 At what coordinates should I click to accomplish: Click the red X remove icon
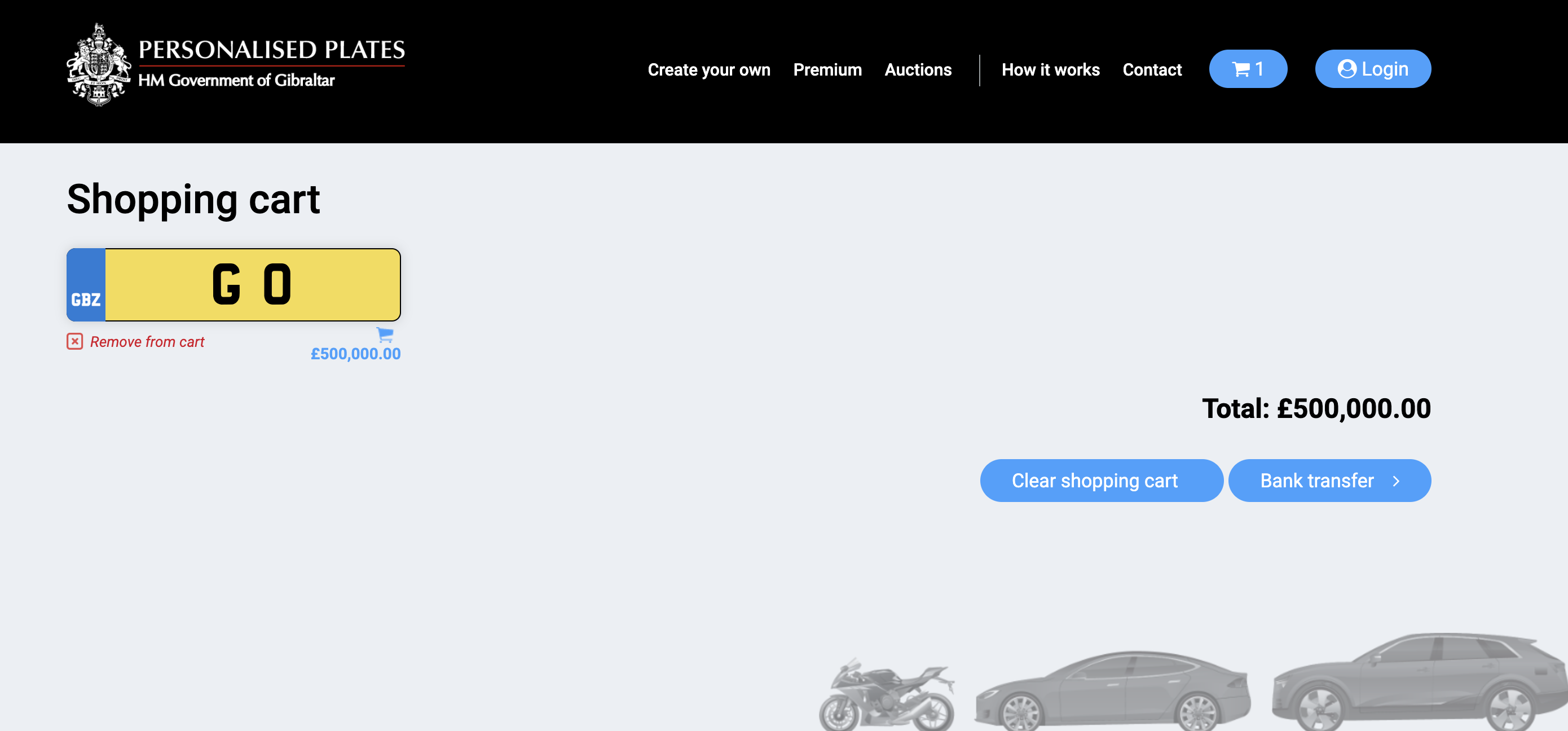click(x=74, y=341)
